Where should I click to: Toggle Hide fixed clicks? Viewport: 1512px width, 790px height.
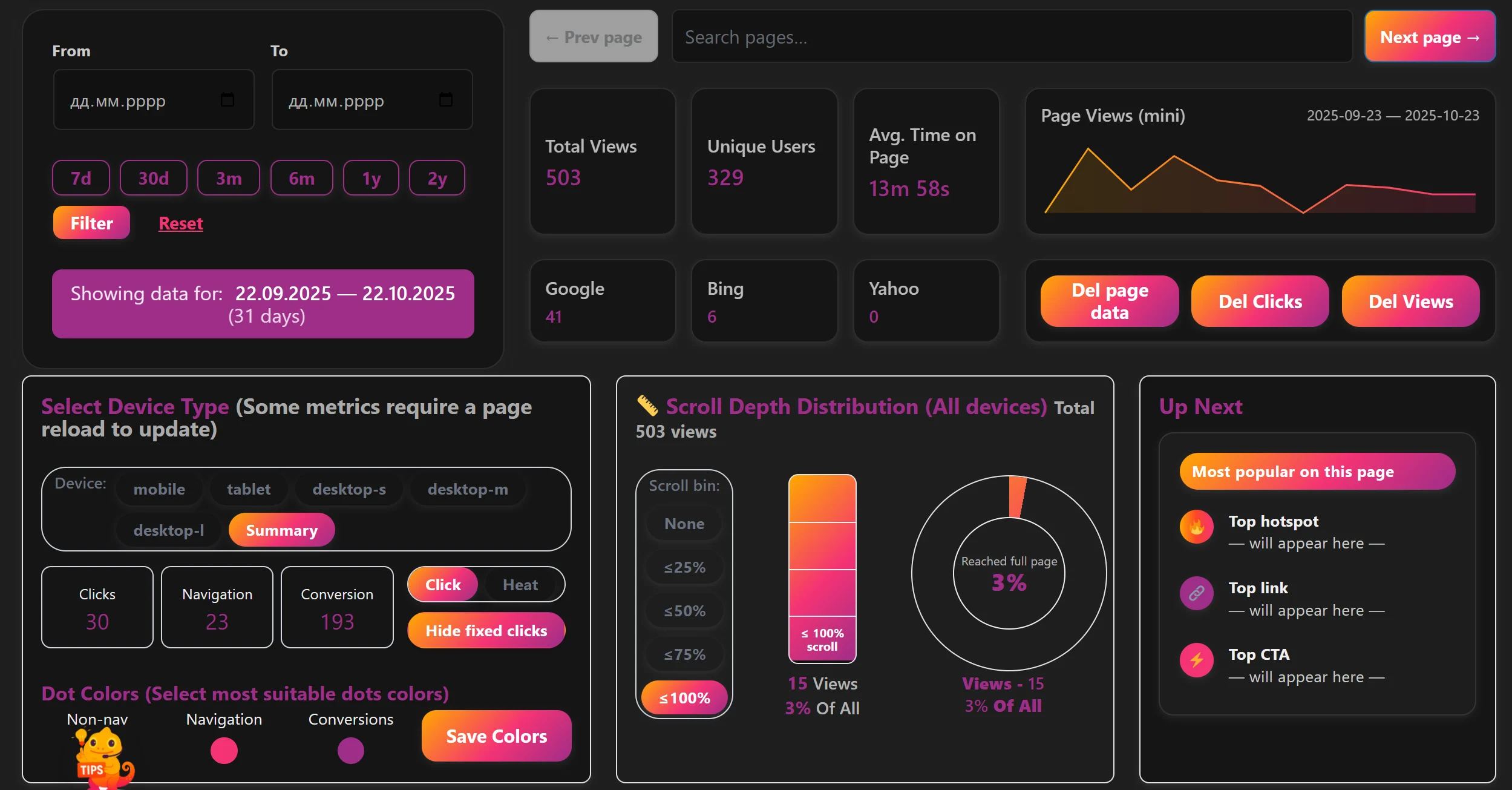click(x=486, y=630)
